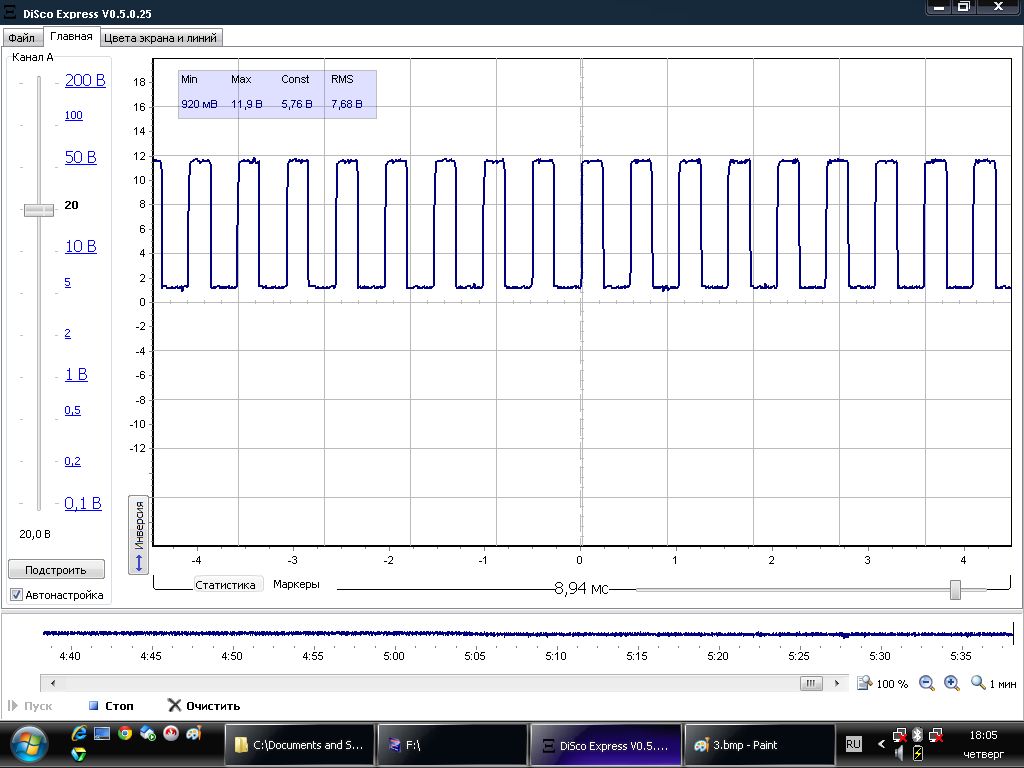The height and width of the screenshot is (768, 1024).
Task: Click the RU language indicator
Action: click(x=853, y=744)
